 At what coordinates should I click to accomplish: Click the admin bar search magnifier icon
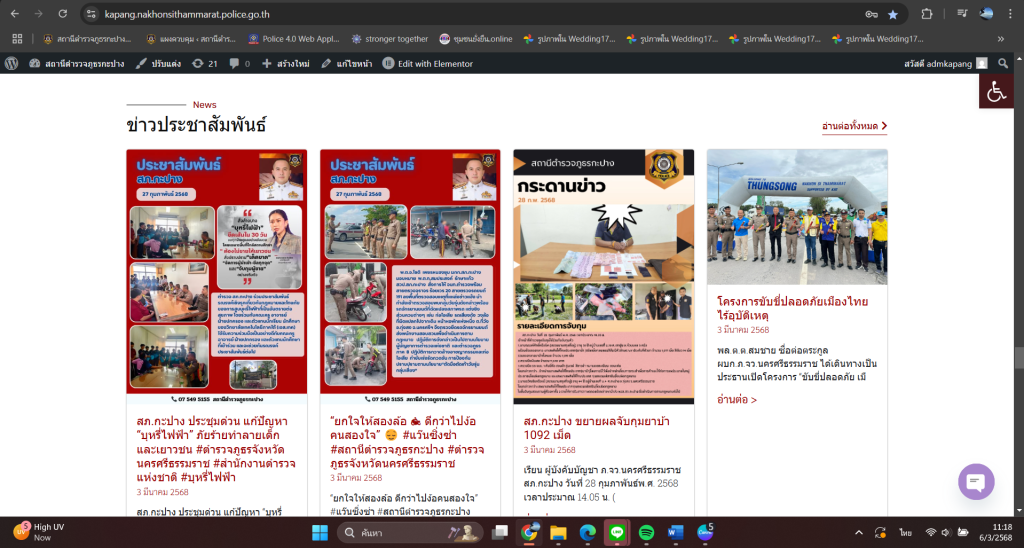(x=1002, y=63)
